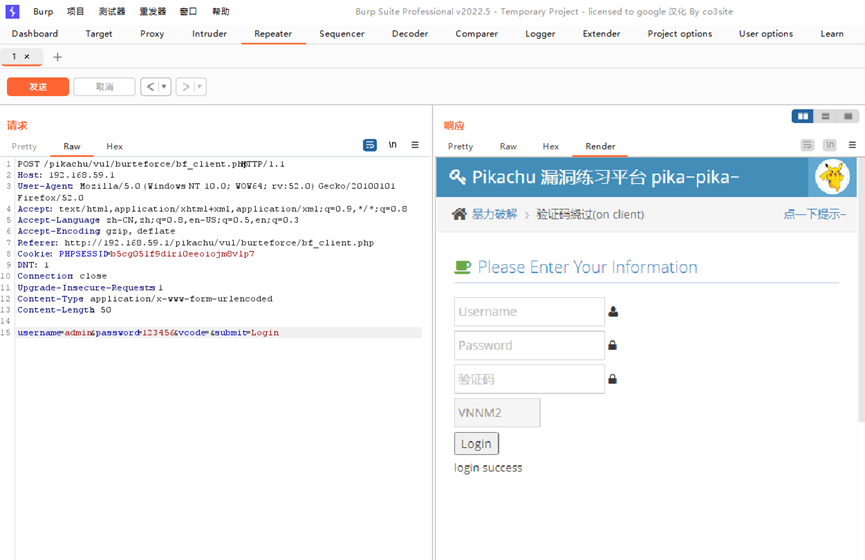Screen dimensions: 865x560
Task: Select the response Render view tab
Action: pyautogui.click(x=600, y=146)
